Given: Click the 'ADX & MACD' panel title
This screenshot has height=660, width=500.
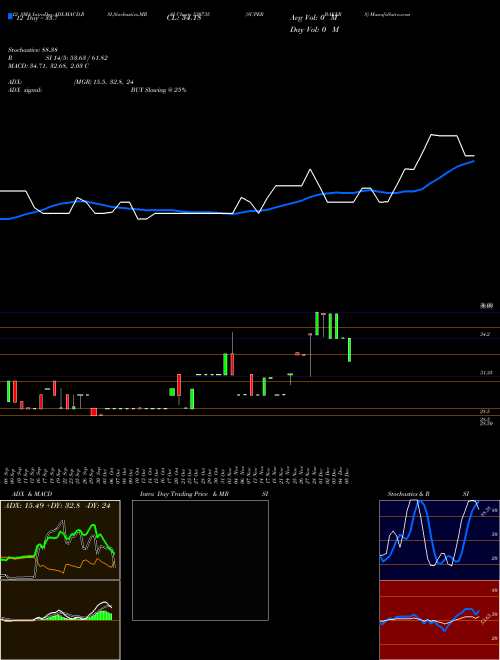Looking at the screenshot, I should coord(32,494).
